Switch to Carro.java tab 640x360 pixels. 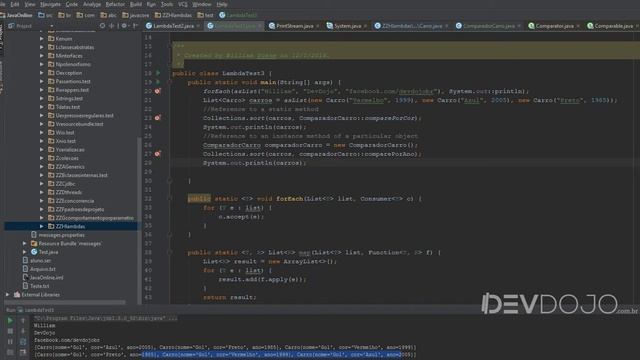pyautogui.click(x=412, y=26)
